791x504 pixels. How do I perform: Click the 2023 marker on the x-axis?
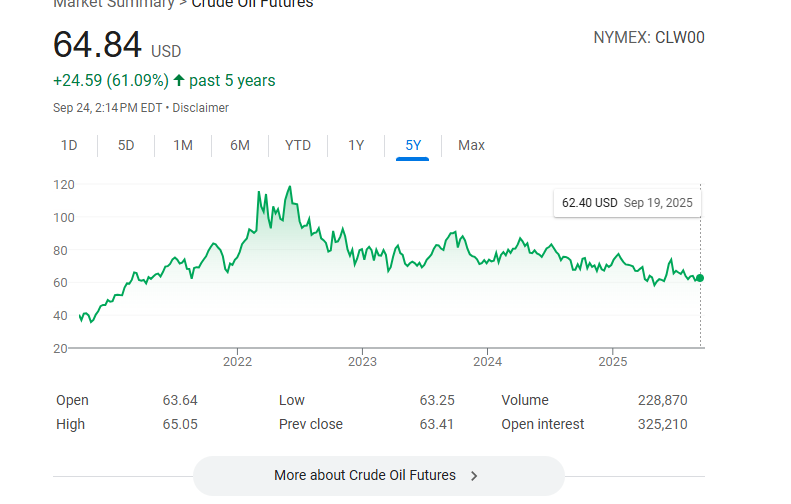362,362
